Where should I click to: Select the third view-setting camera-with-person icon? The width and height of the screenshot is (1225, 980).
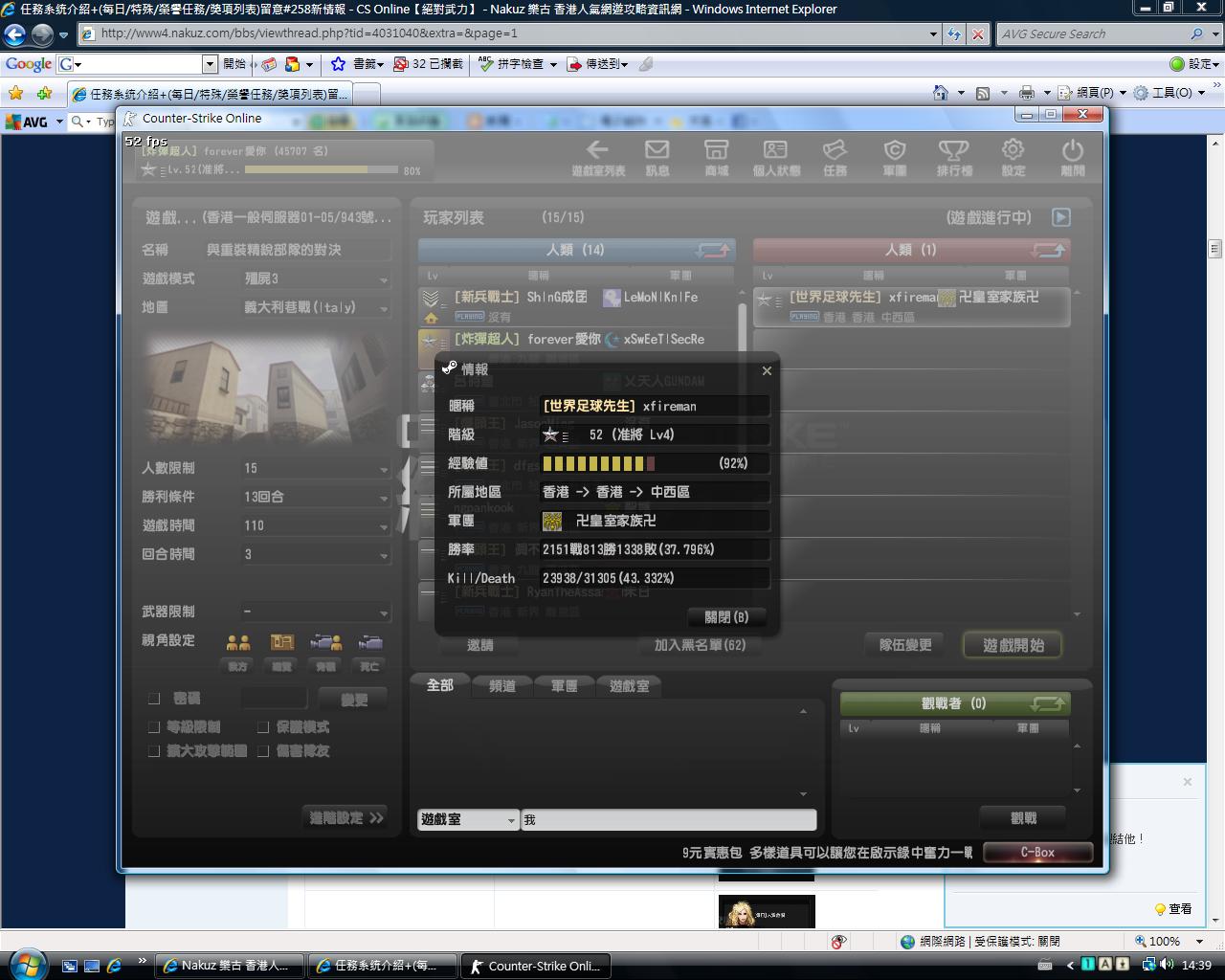[325, 642]
